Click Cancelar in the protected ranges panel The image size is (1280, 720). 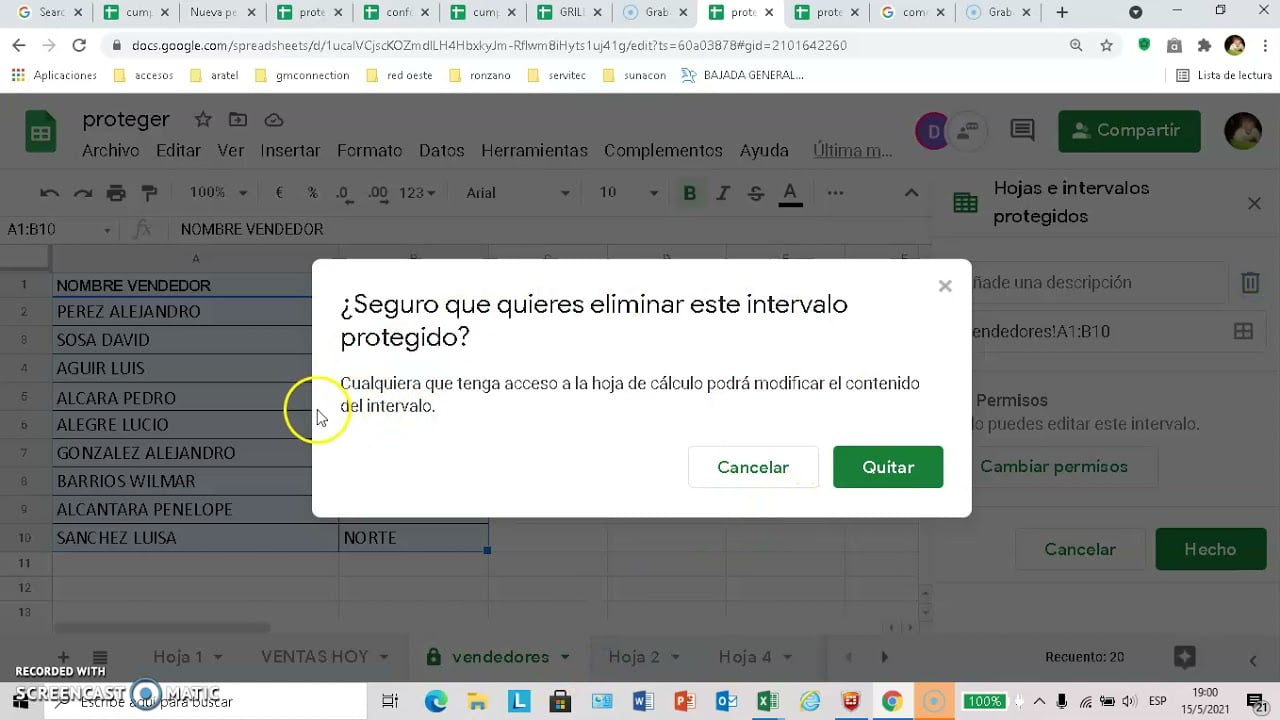[1080, 549]
